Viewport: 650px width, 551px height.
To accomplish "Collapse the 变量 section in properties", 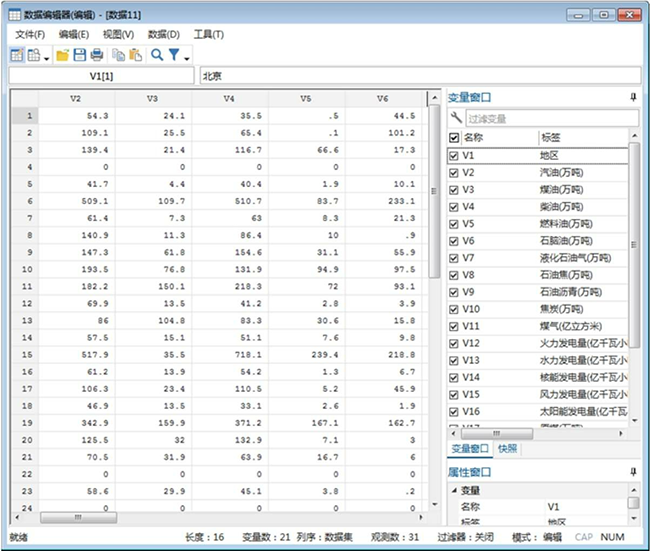I will tap(454, 490).
